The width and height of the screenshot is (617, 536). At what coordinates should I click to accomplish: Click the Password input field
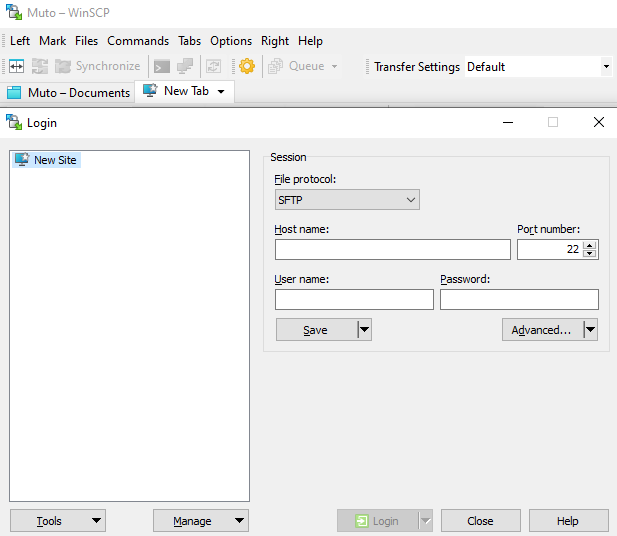coord(519,299)
